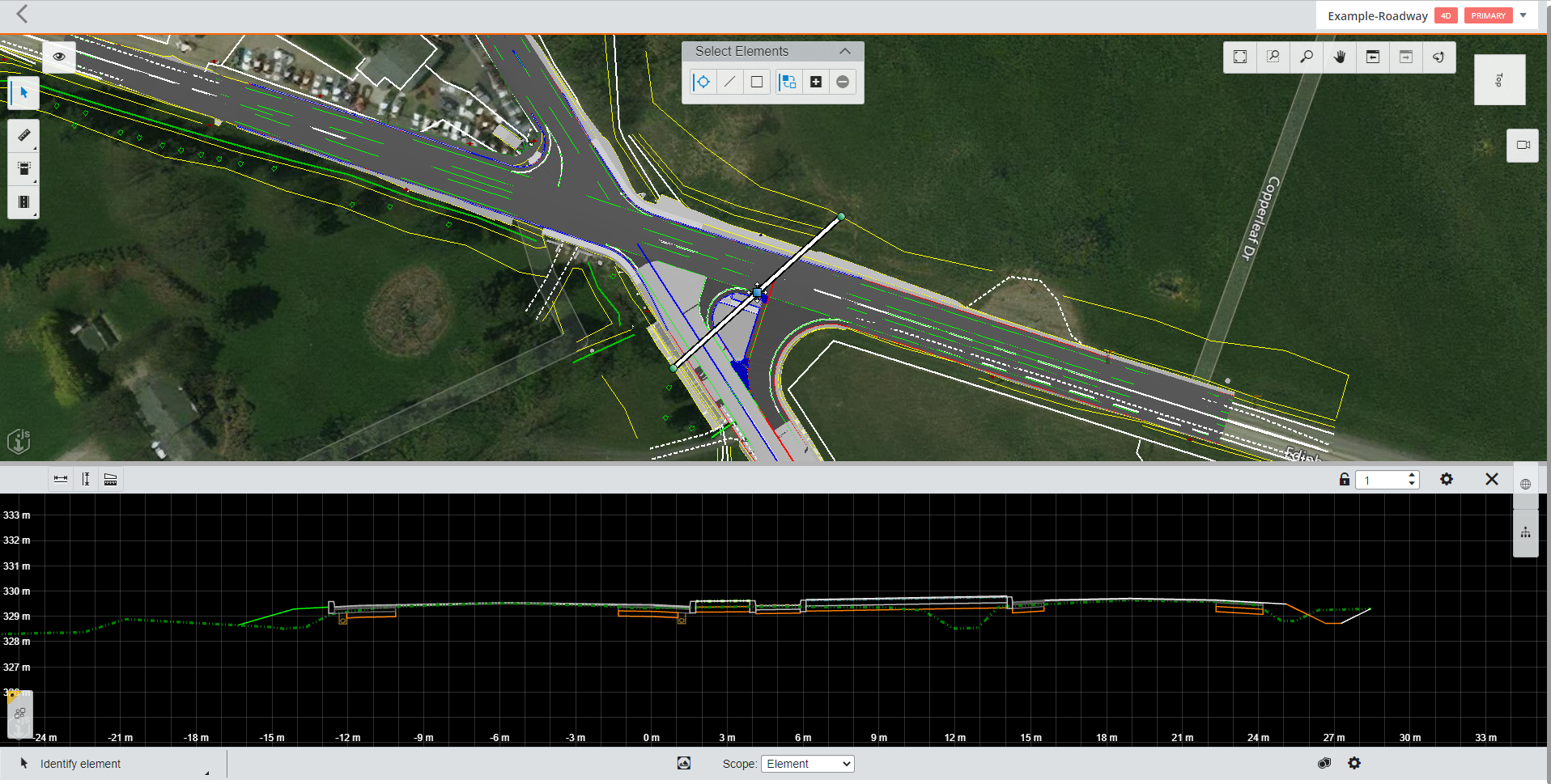Click the Rotate View icon
The height and width of the screenshot is (784, 1551).
click(1438, 57)
